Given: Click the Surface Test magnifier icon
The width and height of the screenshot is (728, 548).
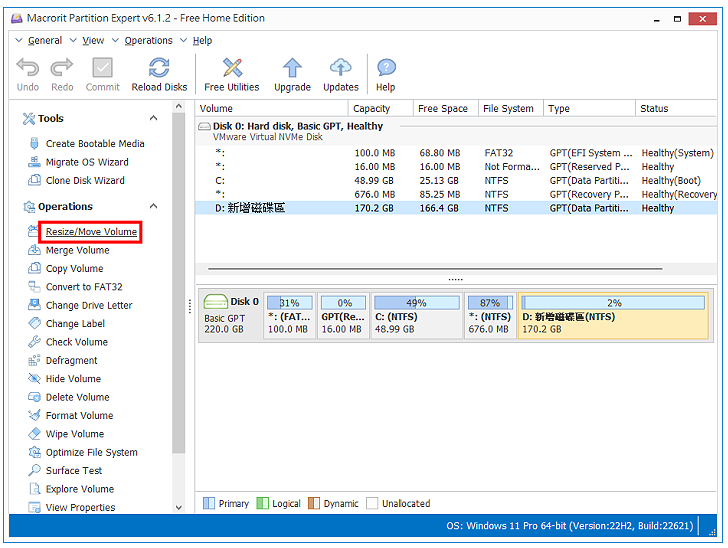Looking at the screenshot, I should (x=34, y=470).
